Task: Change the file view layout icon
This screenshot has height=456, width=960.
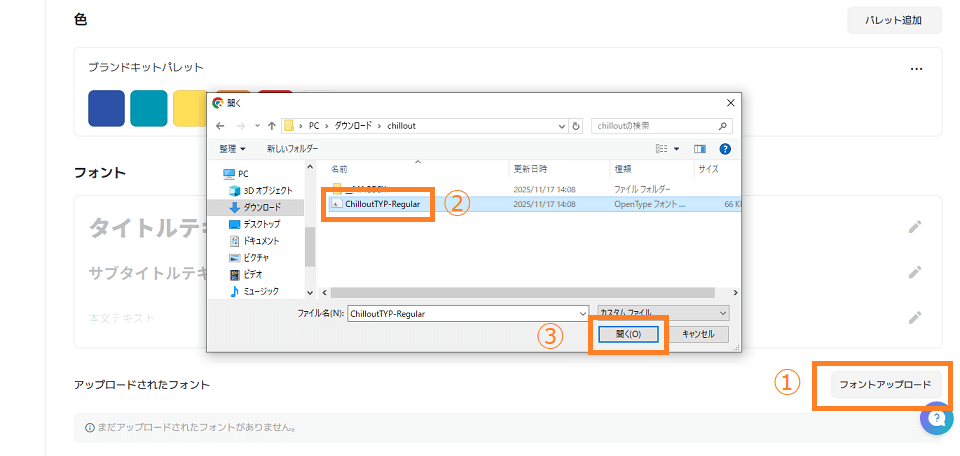Action: click(661, 149)
